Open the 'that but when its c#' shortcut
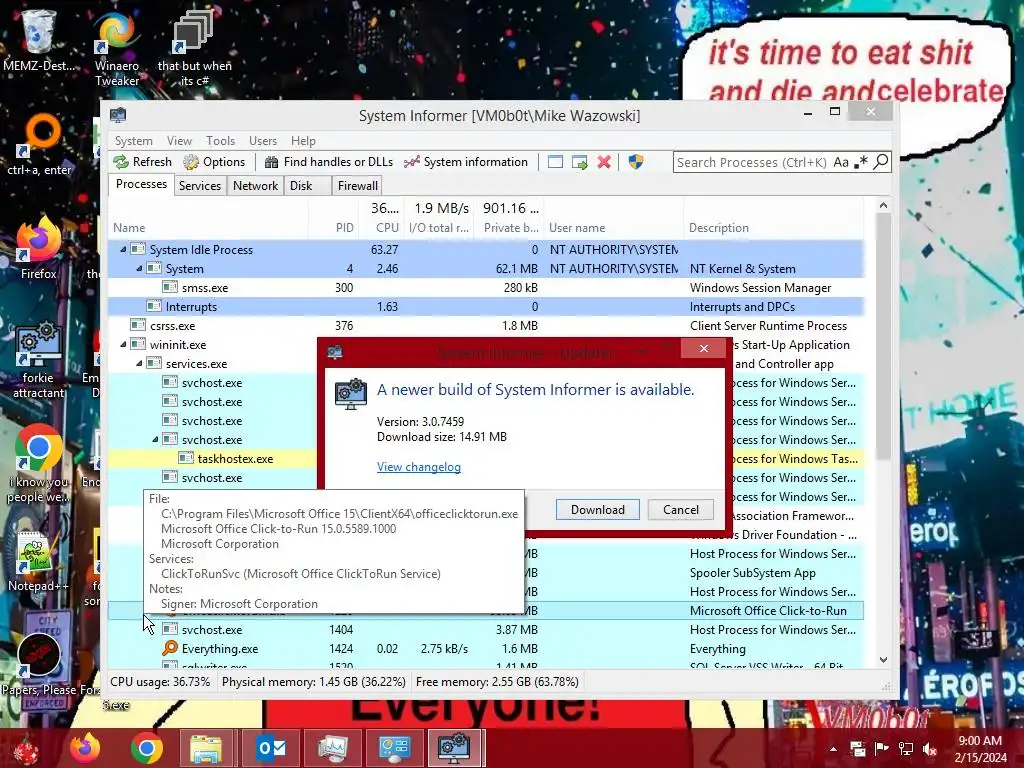 [x=194, y=47]
